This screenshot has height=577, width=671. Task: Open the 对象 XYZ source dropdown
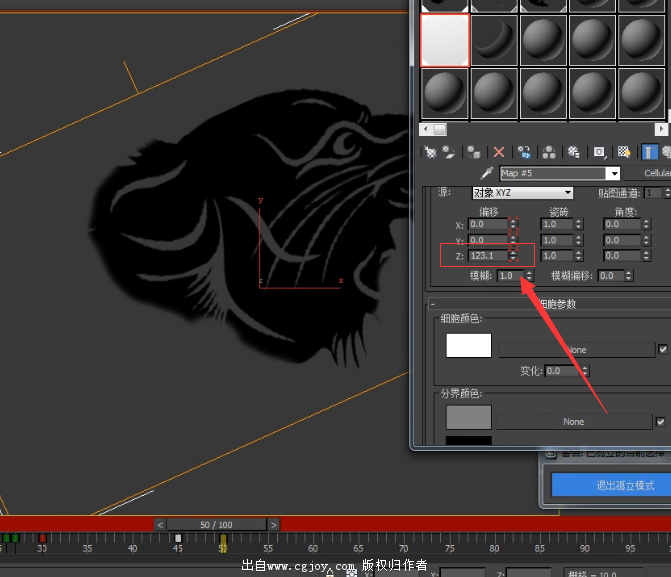[568, 192]
